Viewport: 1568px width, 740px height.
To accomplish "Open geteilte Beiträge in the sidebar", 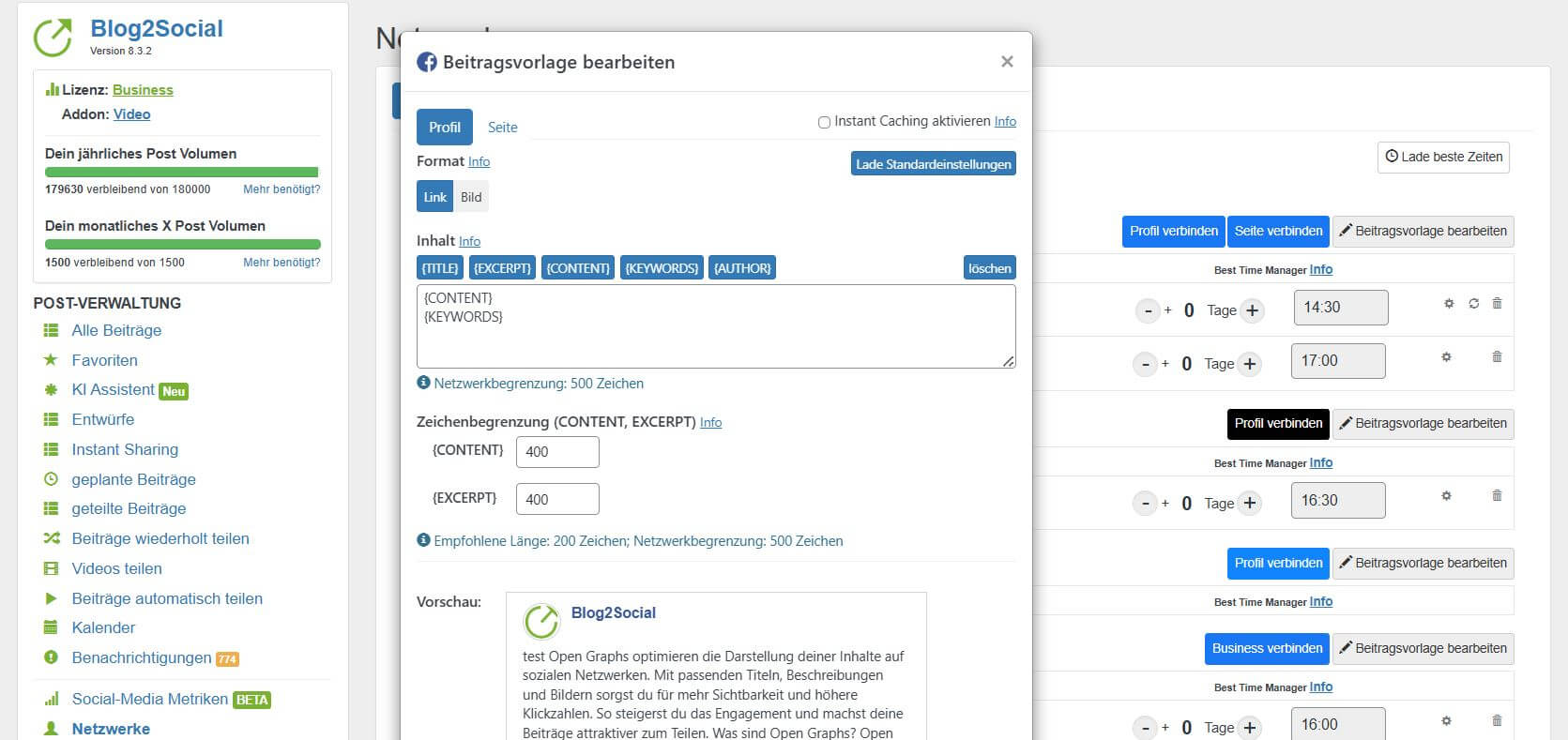I will [129, 508].
